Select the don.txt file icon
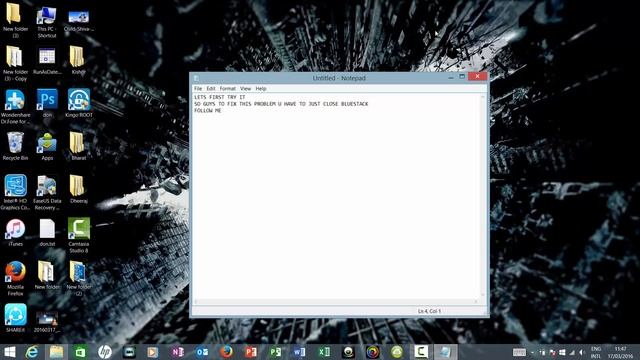Image resolution: width=640 pixels, height=360 pixels. coord(47,232)
